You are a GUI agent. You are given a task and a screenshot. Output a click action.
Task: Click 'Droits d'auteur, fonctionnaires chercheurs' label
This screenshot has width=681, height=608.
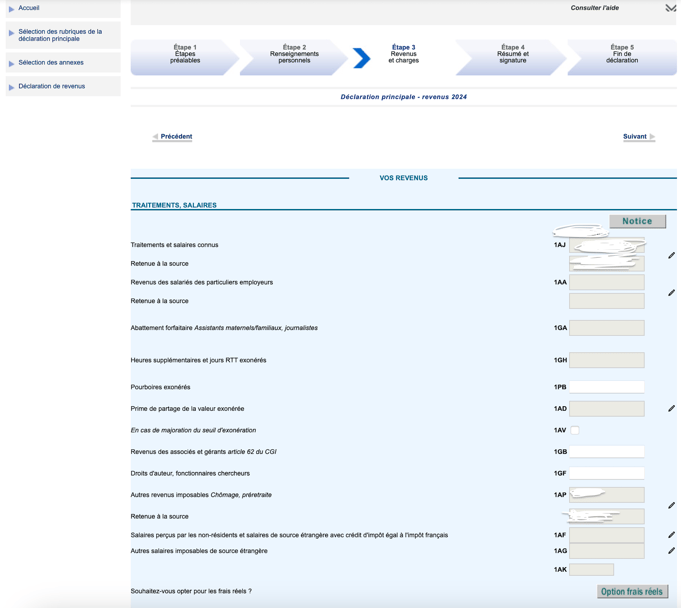pos(190,473)
